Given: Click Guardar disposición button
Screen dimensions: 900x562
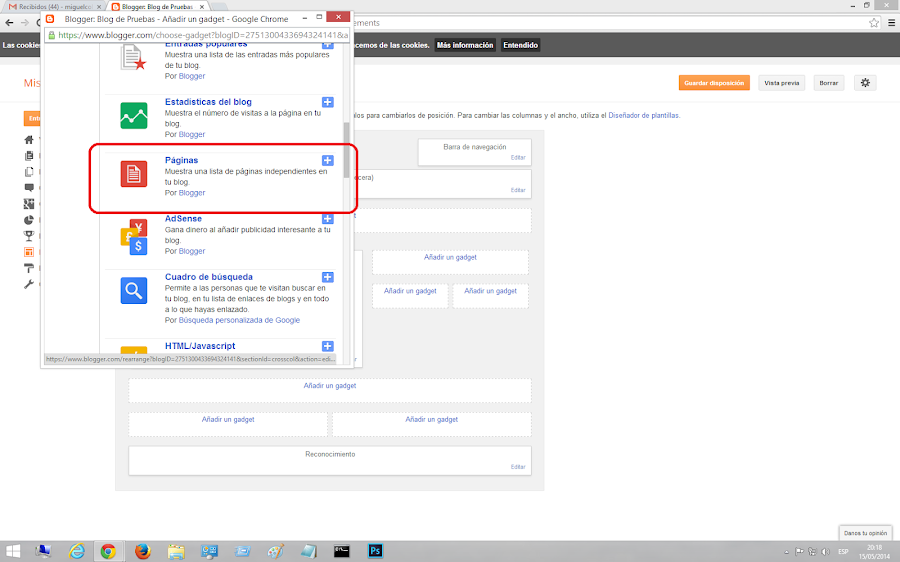Looking at the screenshot, I should point(714,83).
